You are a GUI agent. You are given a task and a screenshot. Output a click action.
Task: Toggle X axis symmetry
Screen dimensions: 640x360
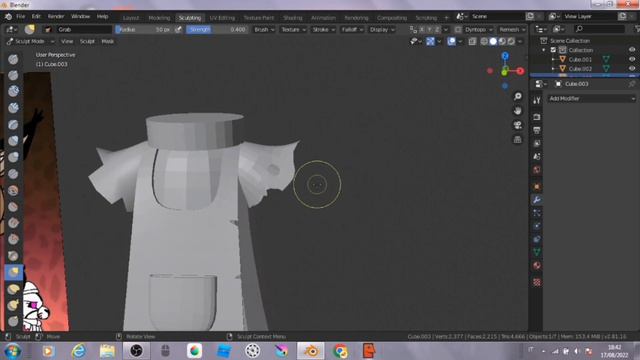pos(422,29)
